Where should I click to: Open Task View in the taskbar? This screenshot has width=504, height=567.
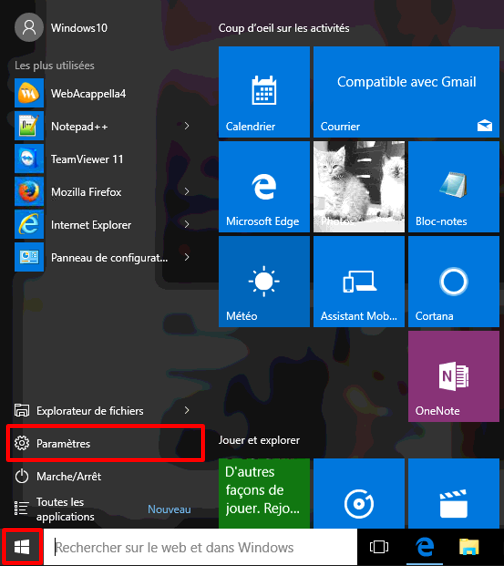[x=379, y=547]
